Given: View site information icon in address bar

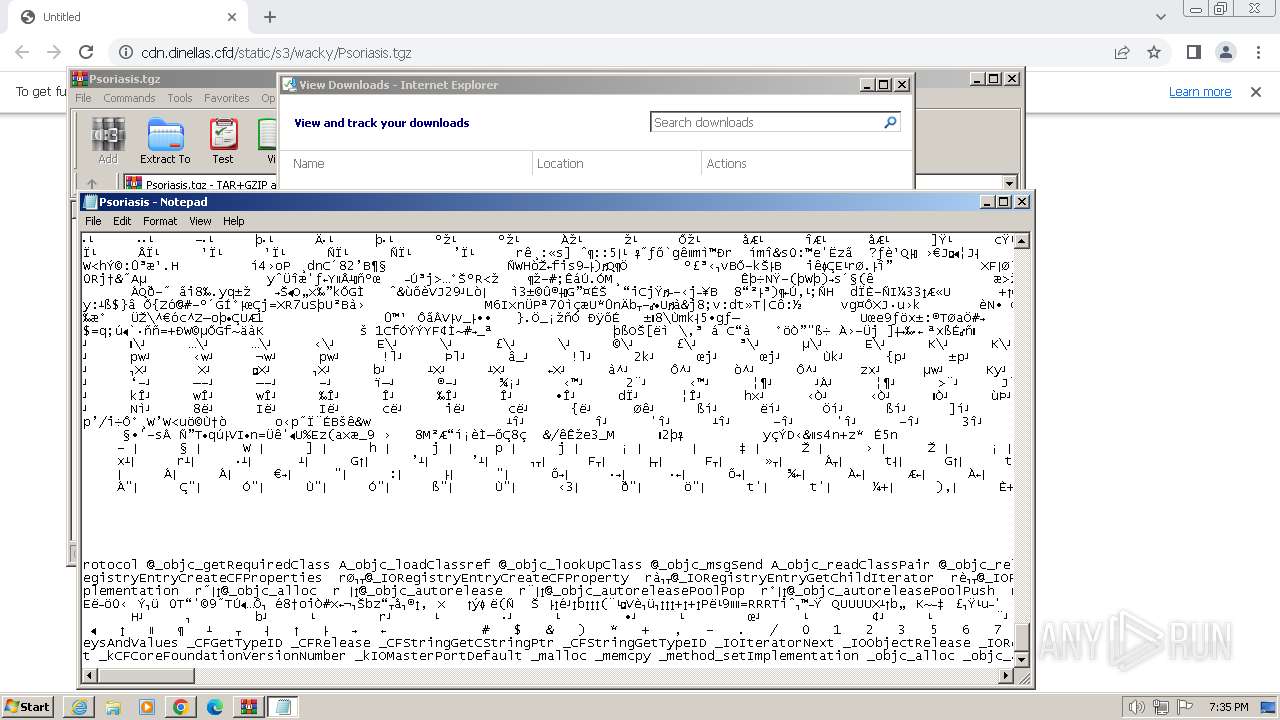Looking at the screenshot, I should pos(126,52).
